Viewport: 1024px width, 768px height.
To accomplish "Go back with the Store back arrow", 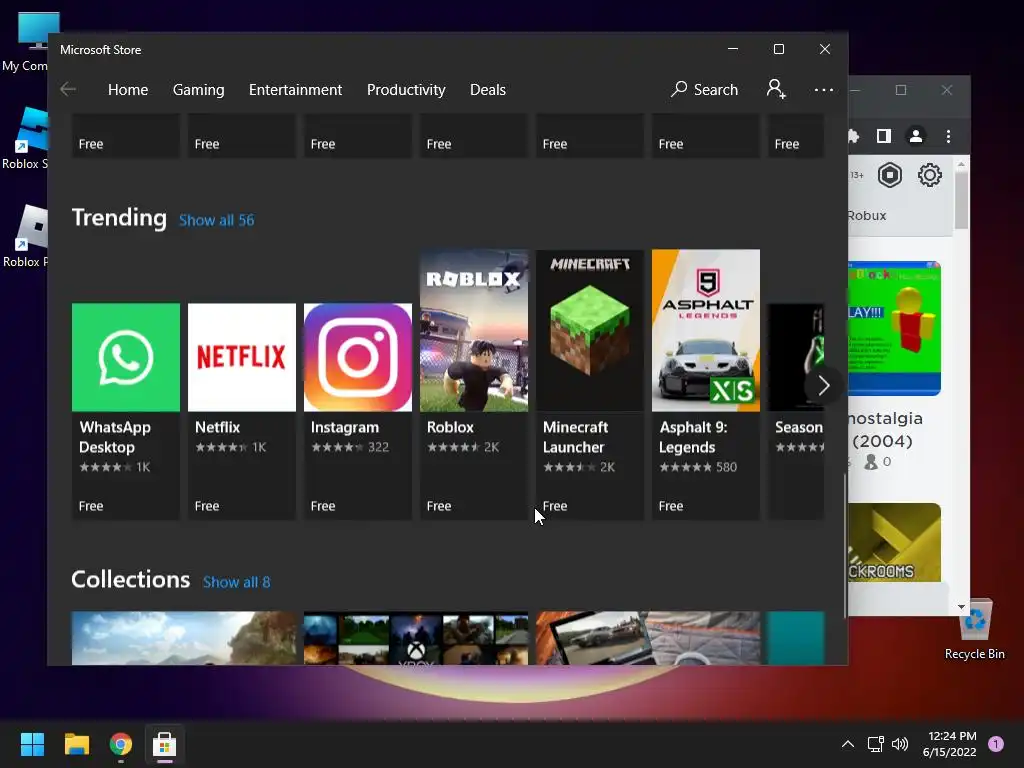I will [68, 89].
